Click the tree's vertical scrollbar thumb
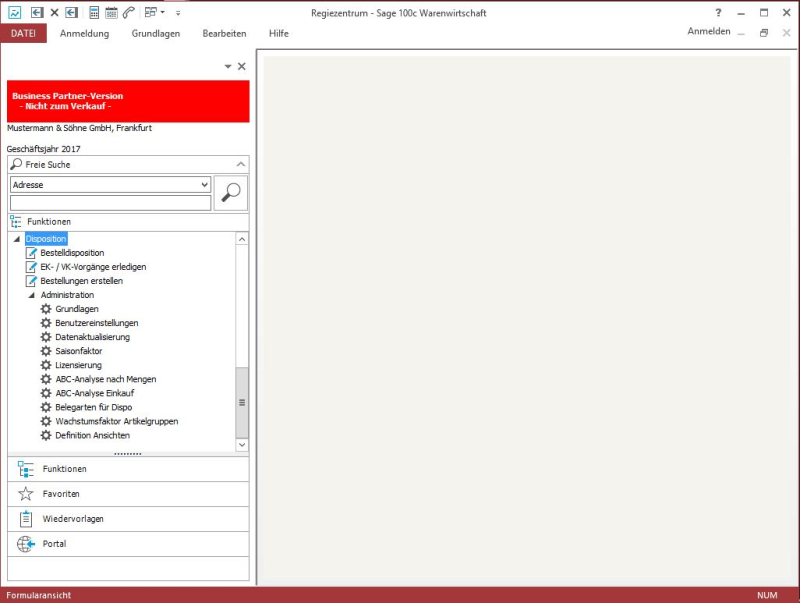The image size is (800, 603). coord(242,402)
